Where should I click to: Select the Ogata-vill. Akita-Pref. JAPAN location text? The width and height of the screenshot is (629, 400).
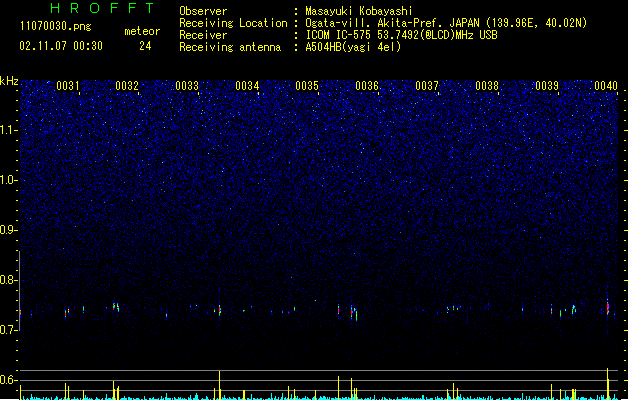[x=446, y=23]
